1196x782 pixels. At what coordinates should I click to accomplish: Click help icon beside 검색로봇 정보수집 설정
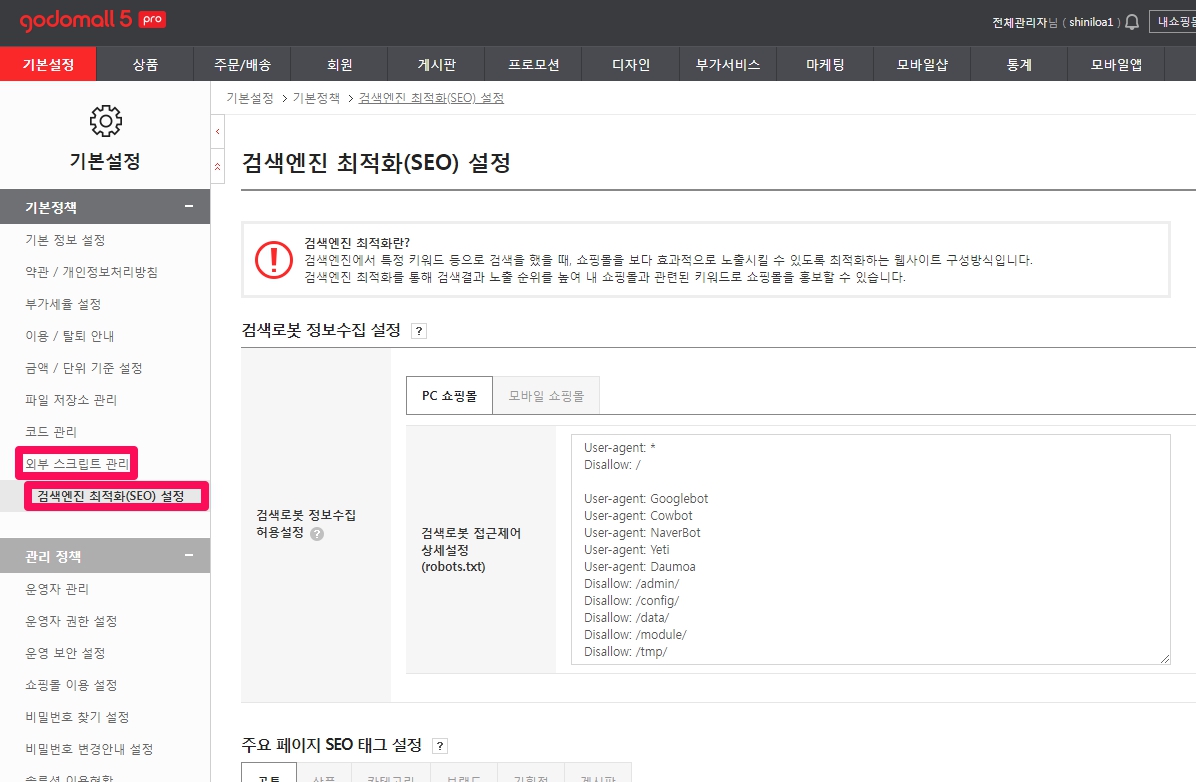pyautogui.click(x=419, y=331)
